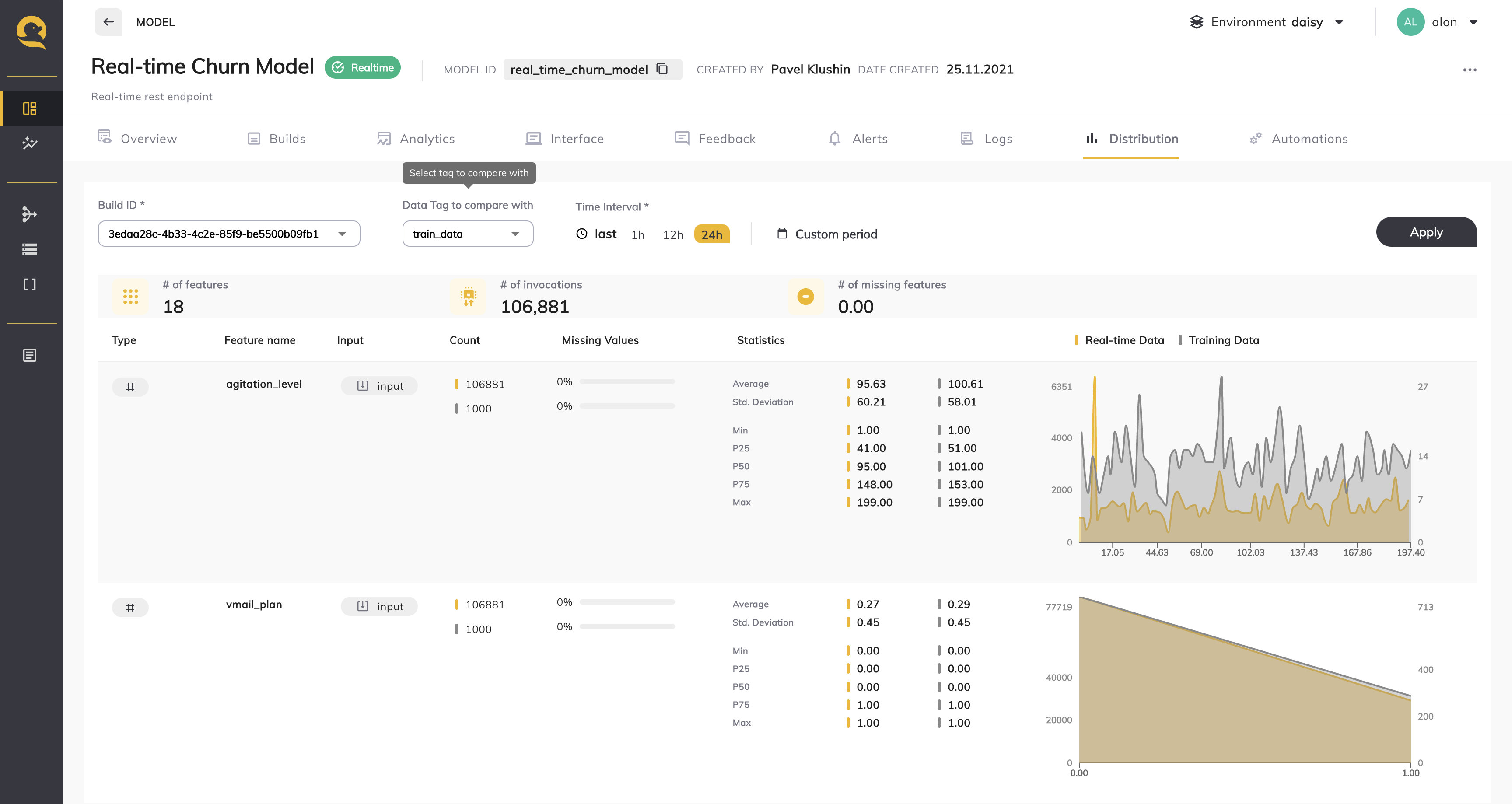Click the vmail_plan numeric type icon
The image size is (1512, 804).
130,608
